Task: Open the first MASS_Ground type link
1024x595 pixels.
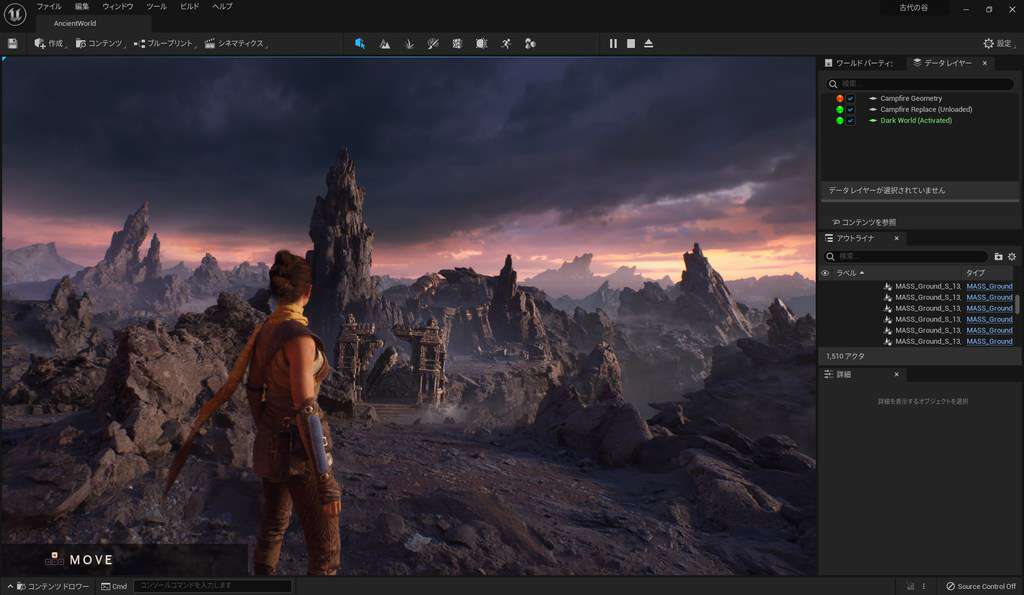Action: pos(989,286)
